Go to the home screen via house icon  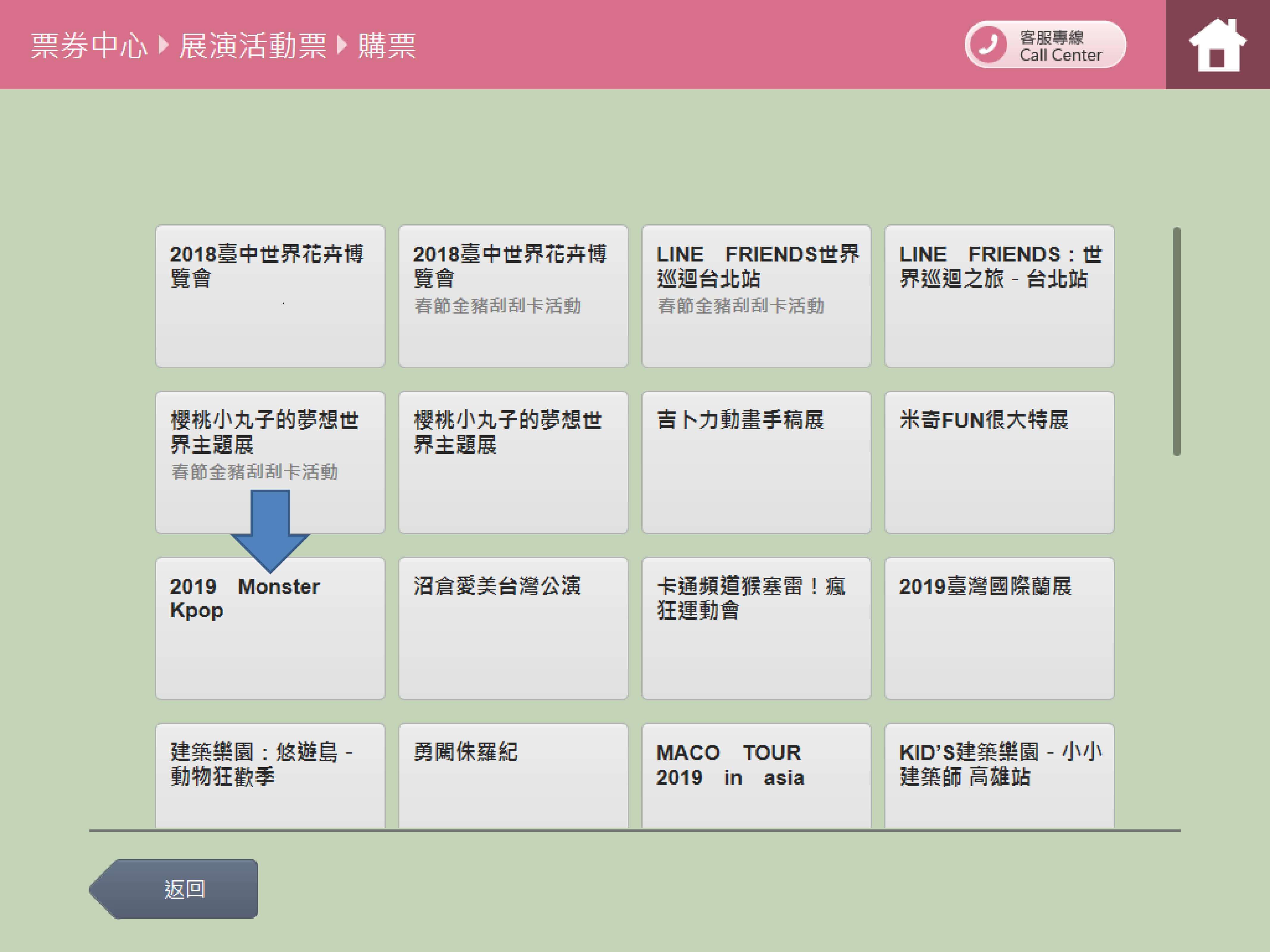(1217, 45)
